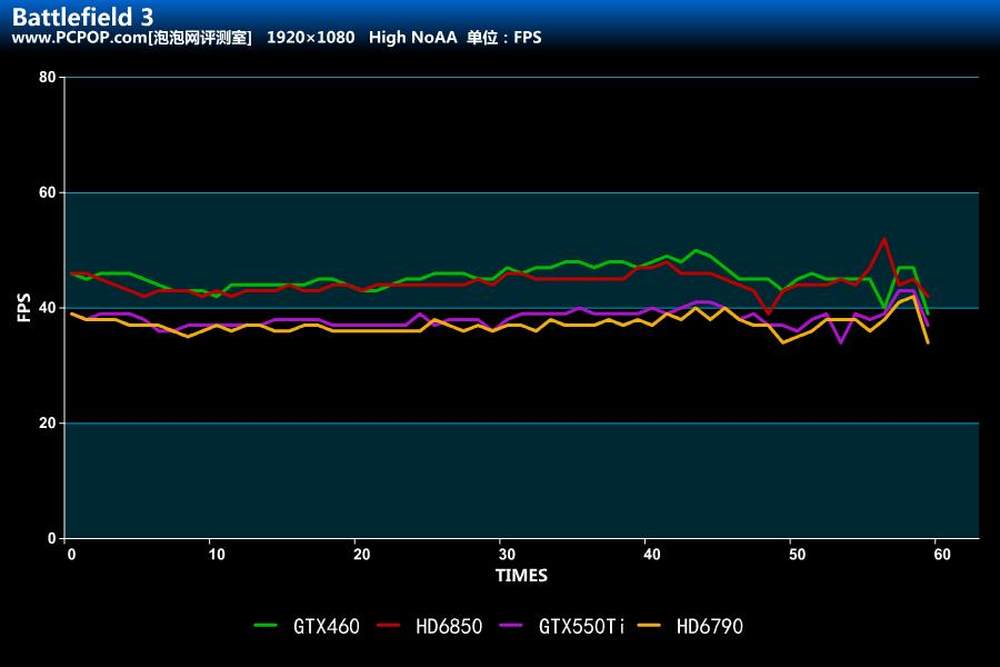The width and height of the screenshot is (1000, 667).
Task: Click the 50 tick label on the TIMES axis
Action: point(797,554)
